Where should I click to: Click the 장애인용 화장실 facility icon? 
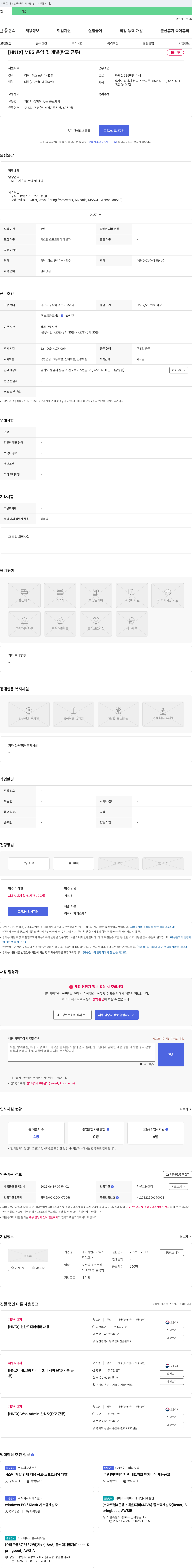tap(118, 714)
